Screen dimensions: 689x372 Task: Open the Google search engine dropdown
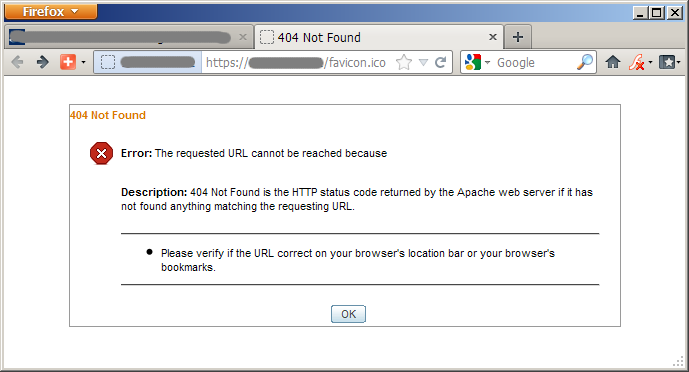click(477, 62)
